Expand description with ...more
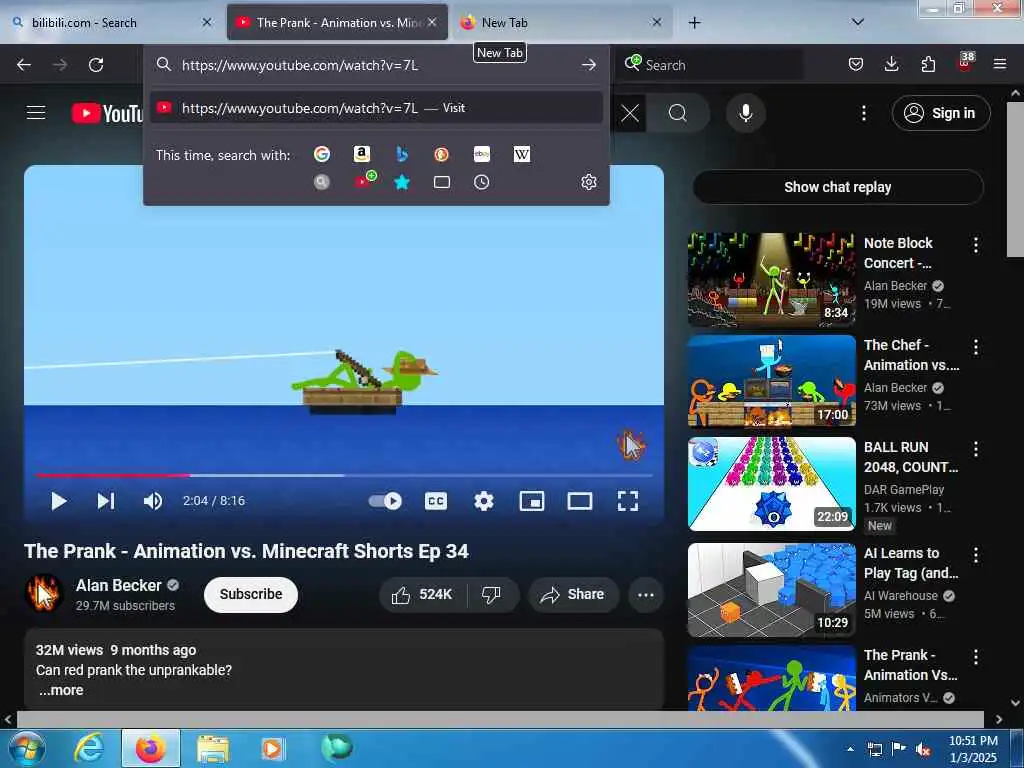This screenshot has width=1024, height=768. tap(61, 690)
